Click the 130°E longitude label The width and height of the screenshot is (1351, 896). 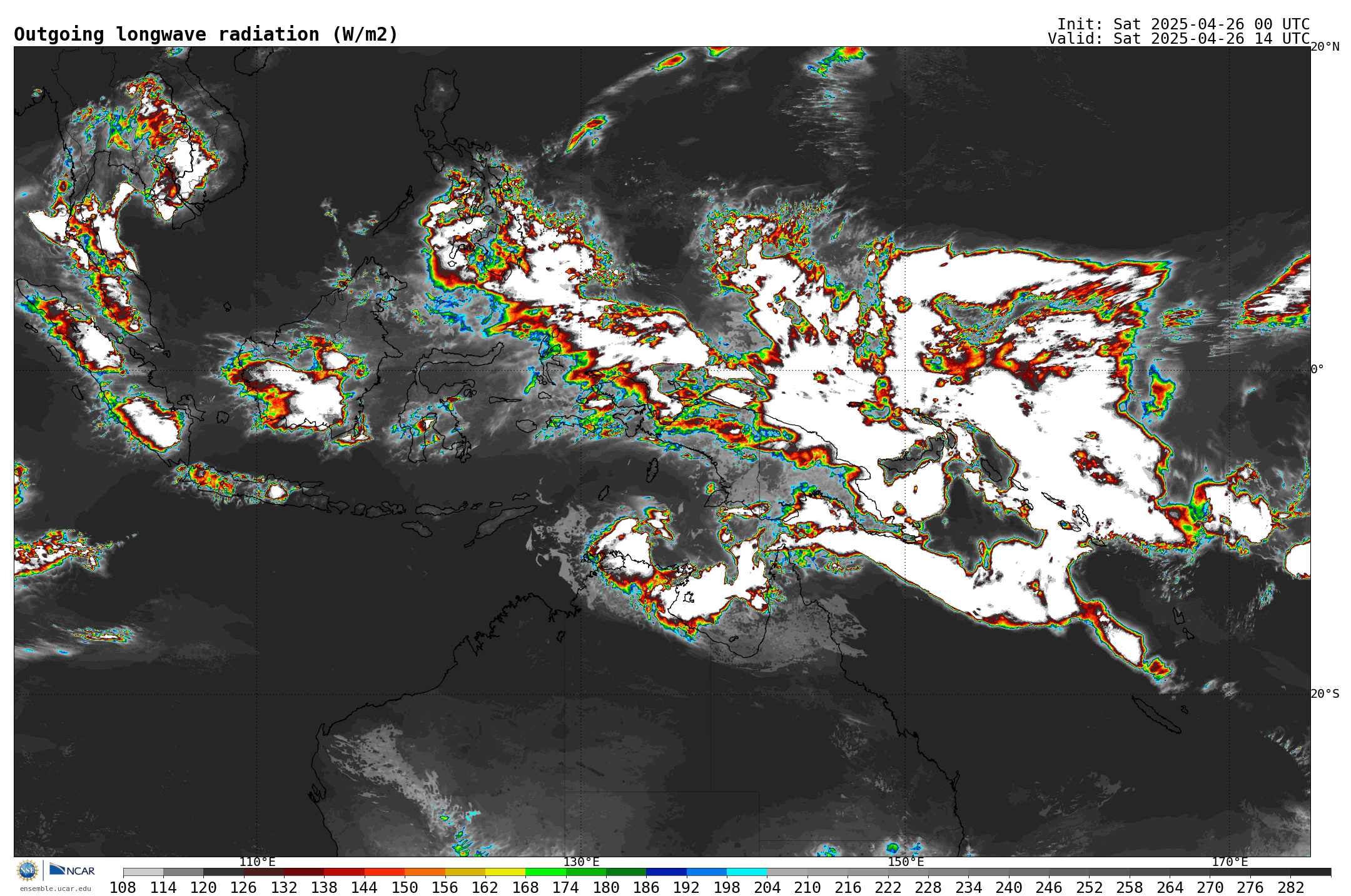tap(581, 862)
